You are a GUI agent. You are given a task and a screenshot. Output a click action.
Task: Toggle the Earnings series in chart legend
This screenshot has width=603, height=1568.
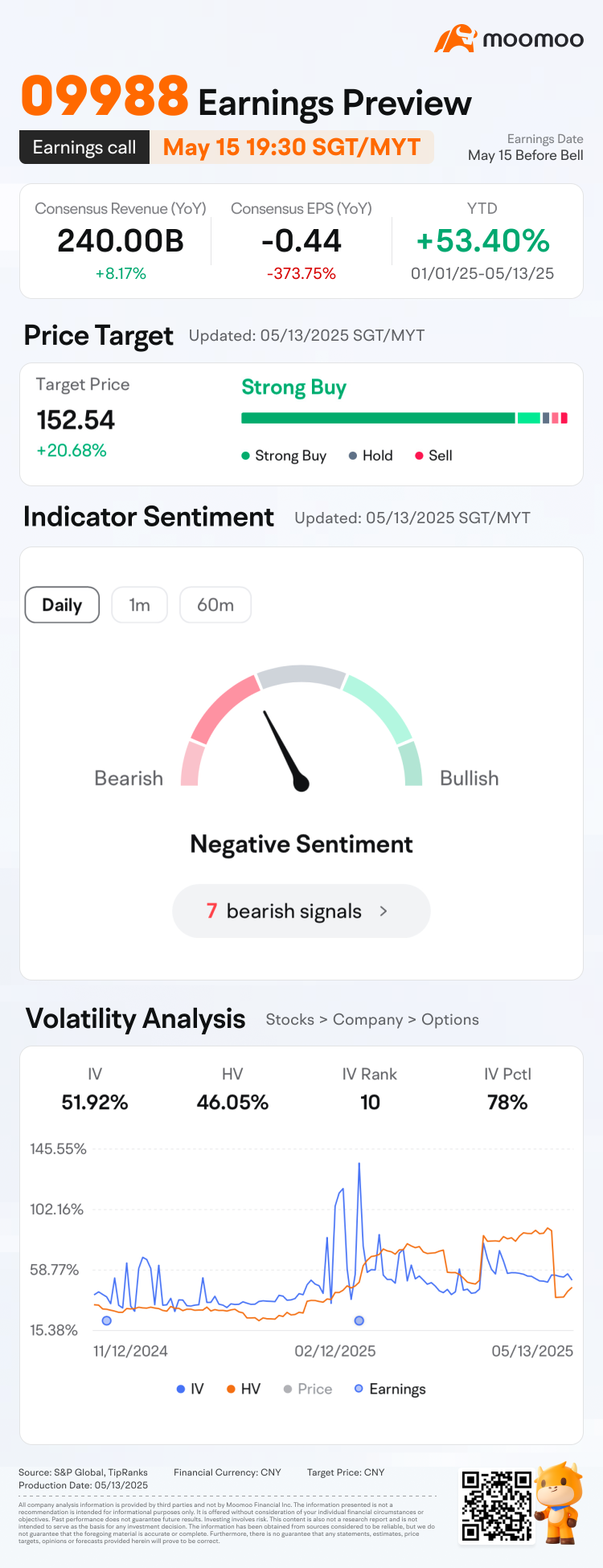click(x=390, y=1389)
